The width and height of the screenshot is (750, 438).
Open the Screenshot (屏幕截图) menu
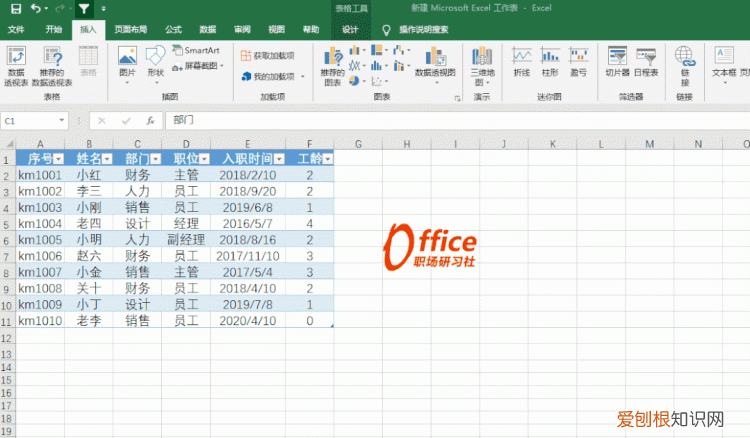point(198,66)
